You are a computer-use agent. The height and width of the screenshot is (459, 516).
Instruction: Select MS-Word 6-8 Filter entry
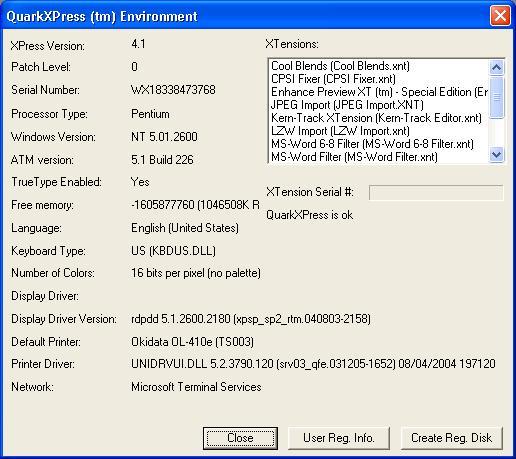(372, 144)
